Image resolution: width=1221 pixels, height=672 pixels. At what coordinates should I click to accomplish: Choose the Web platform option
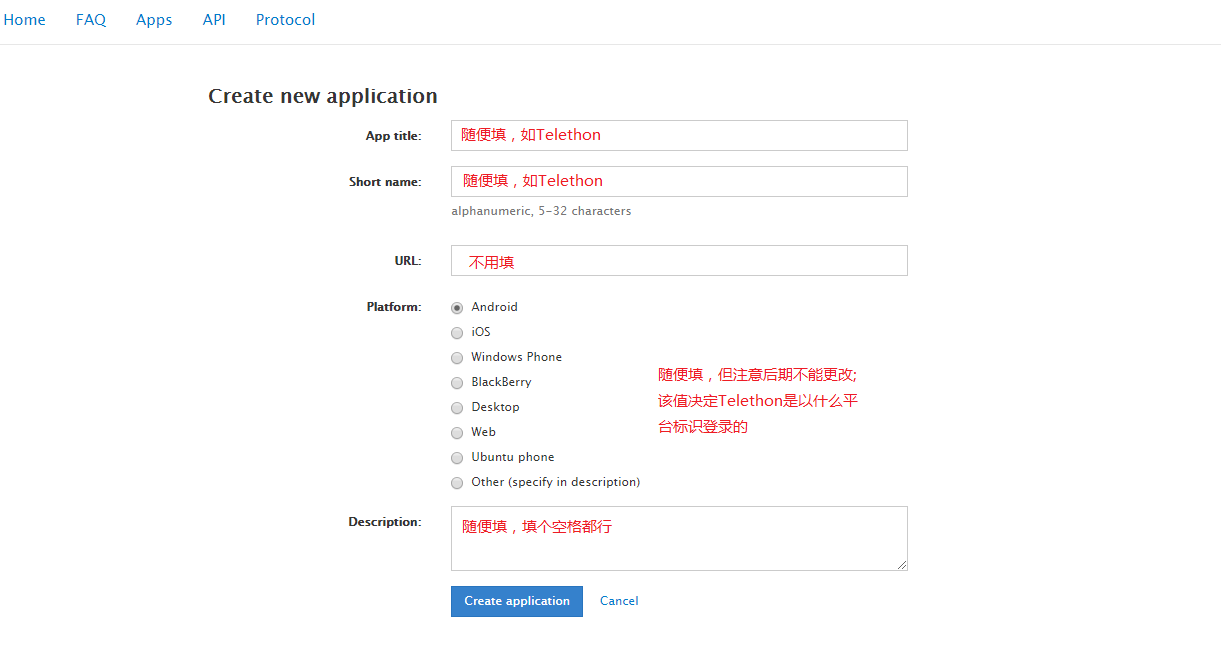457,433
